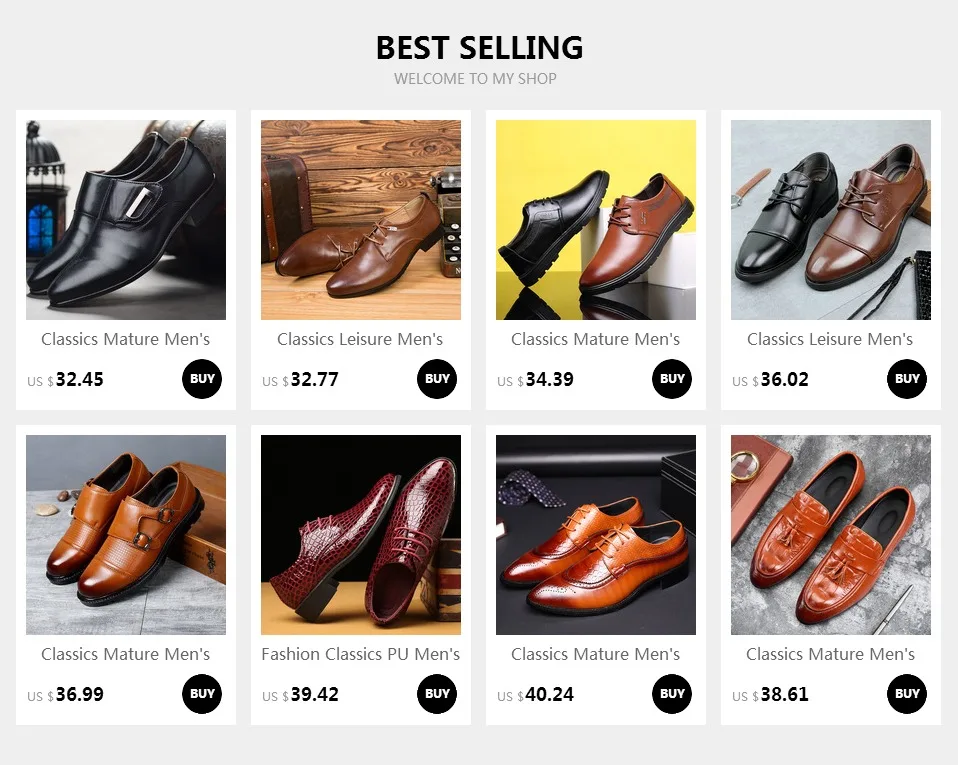958x765 pixels.
Task: Click 'Fashion Classics PU Men's' title link
Action: click(361, 654)
